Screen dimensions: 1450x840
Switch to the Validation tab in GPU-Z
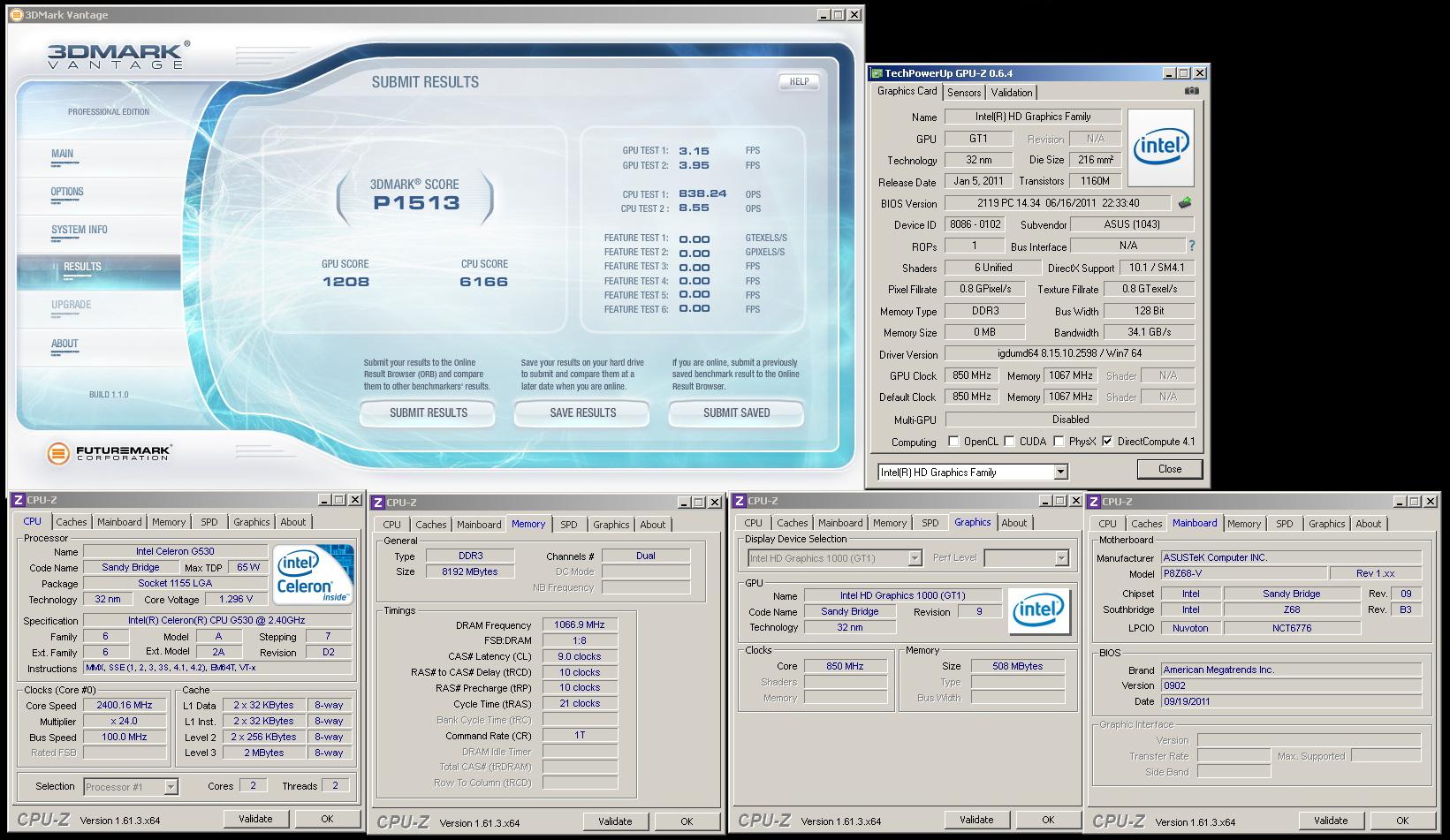(1012, 93)
